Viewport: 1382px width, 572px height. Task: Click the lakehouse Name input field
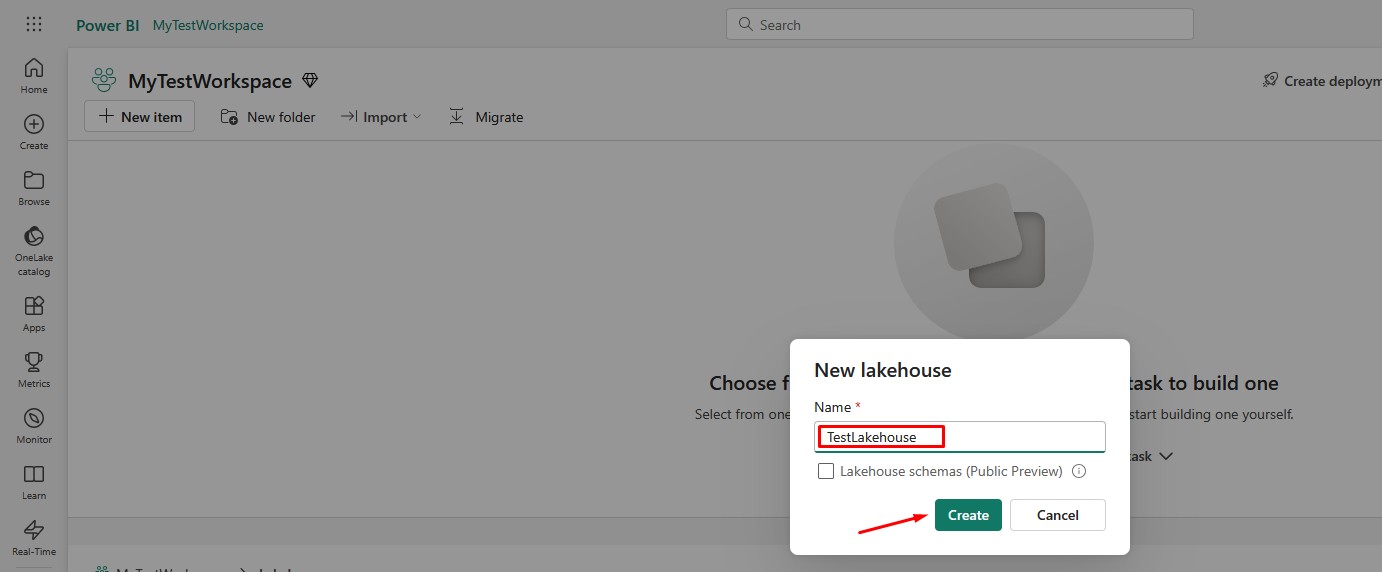tap(960, 437)
